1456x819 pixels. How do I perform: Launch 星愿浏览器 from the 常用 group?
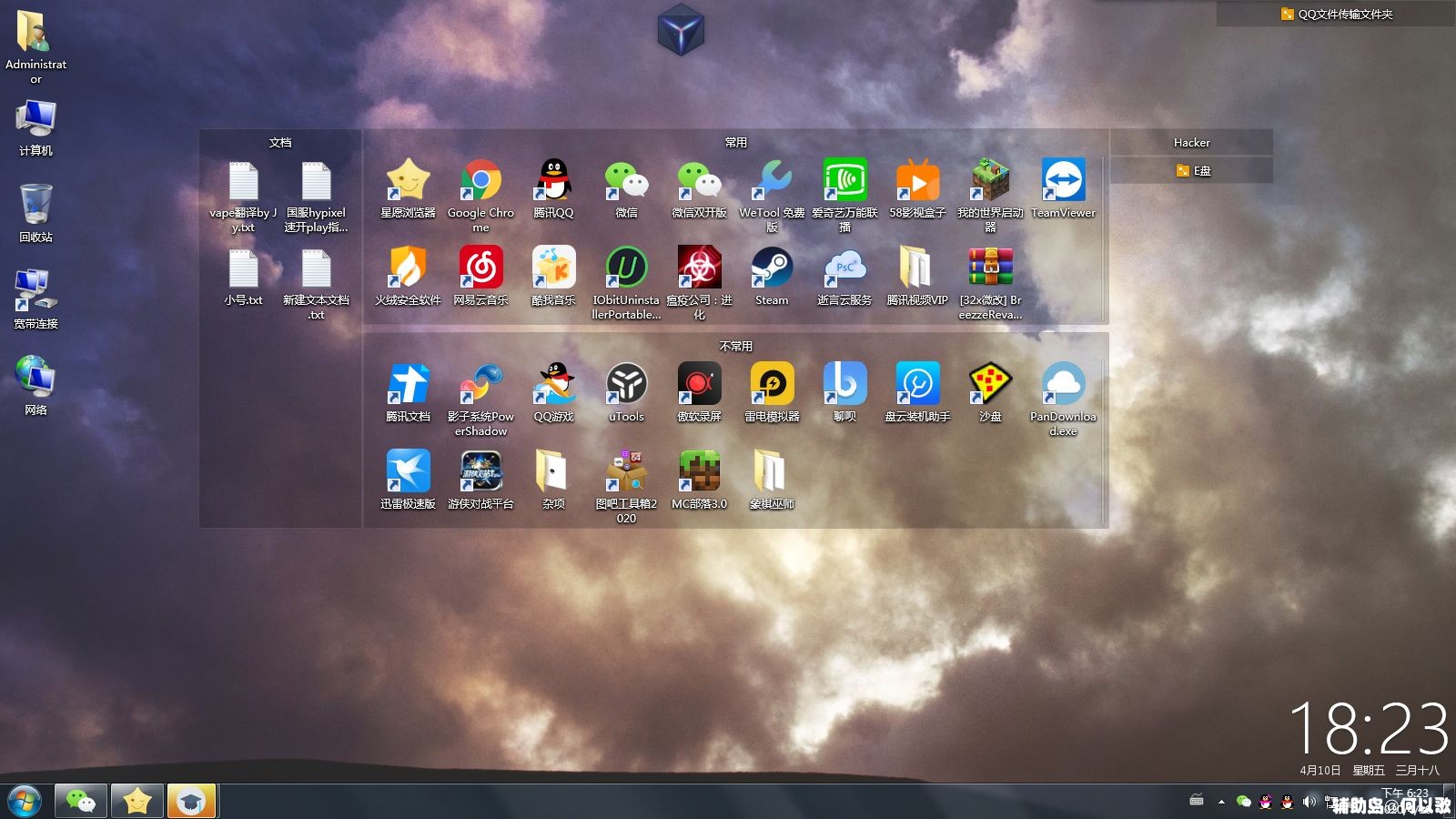(408, 189)
